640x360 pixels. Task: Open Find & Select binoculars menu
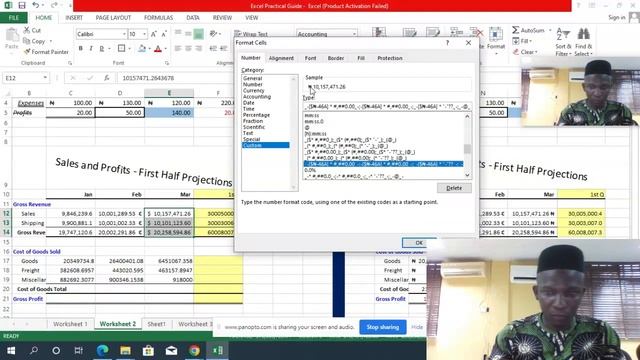[583, 42]
